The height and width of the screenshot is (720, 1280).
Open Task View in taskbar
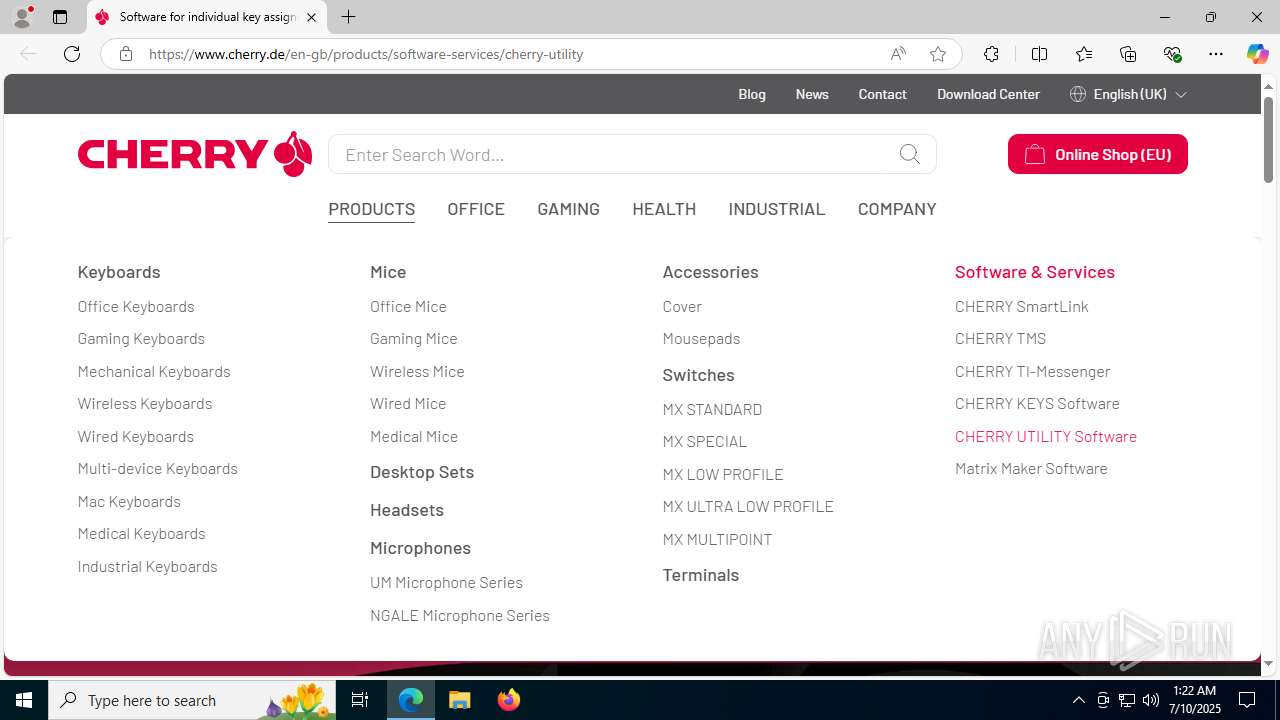(x=360, y=700)
